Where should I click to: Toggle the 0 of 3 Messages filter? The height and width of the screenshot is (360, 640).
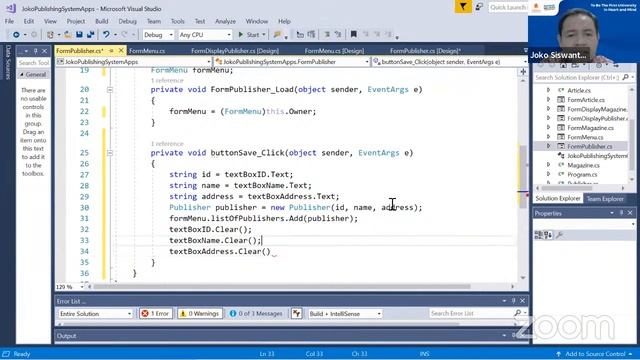(x=256, y=313)
